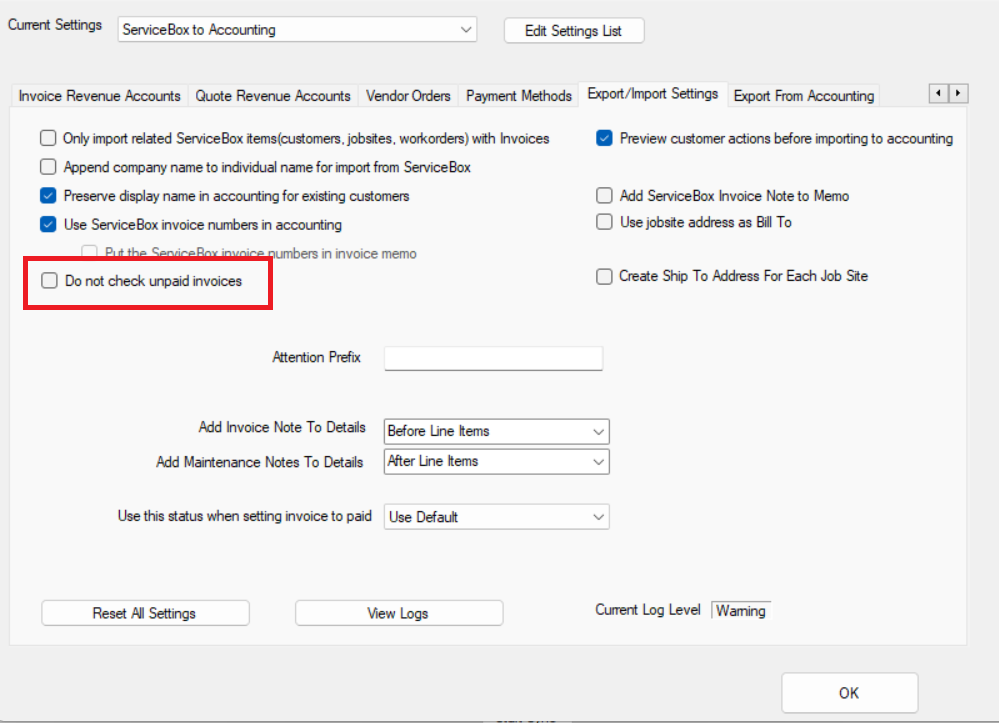Click the Current Log Level Warning field
The height and width of the screenshot is (723, 999).
pos(740,611)
